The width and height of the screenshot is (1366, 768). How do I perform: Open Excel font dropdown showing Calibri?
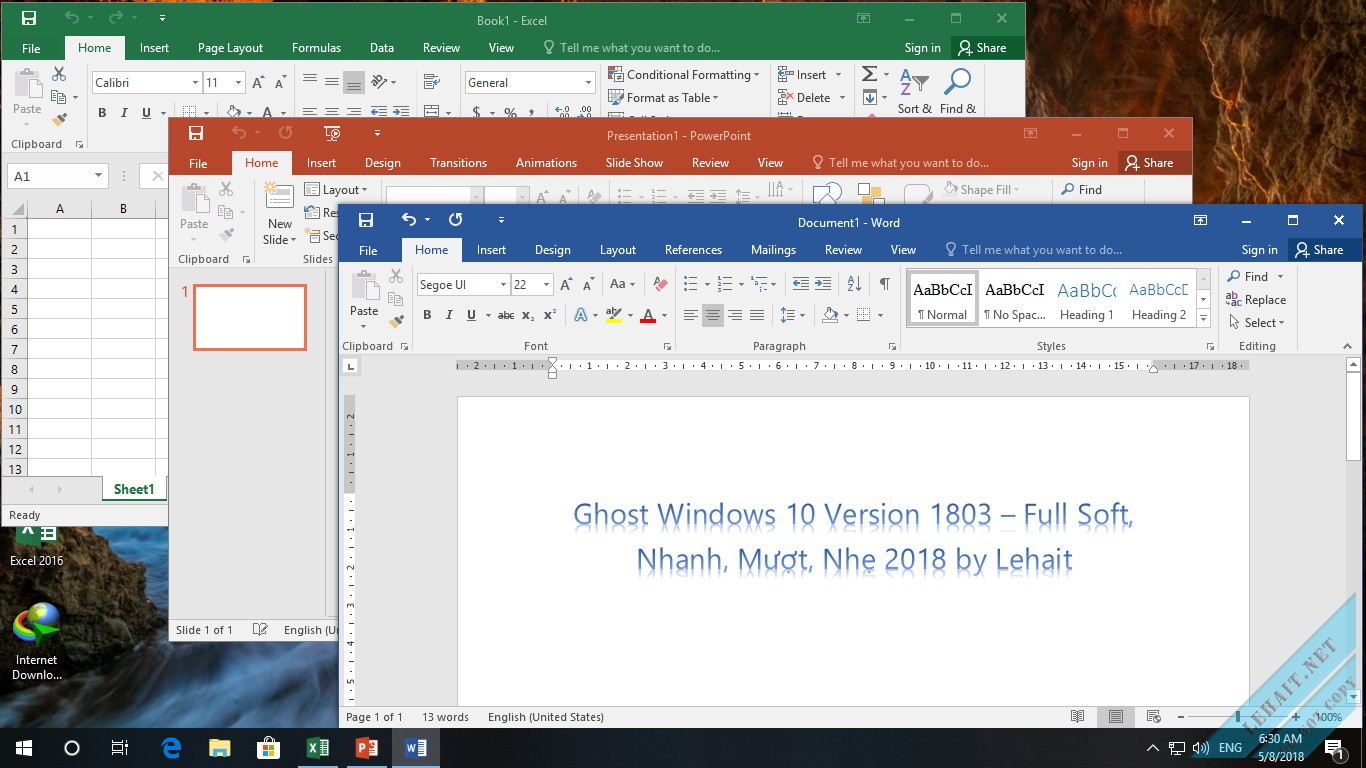click(195, 83)
